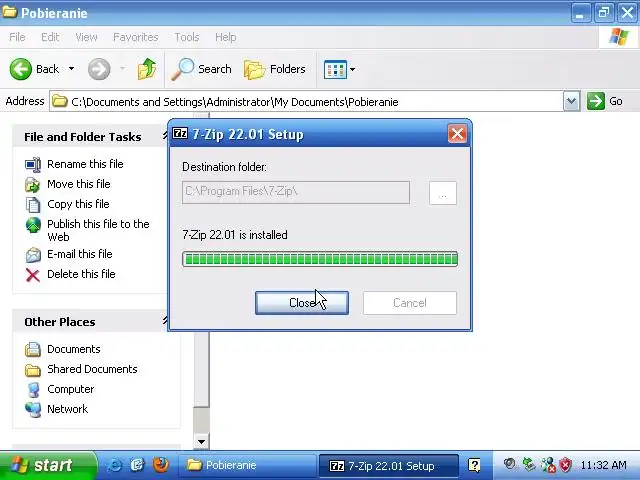
Task: Open Shared Documents in Other Places
Action: [x=92, y=369]
